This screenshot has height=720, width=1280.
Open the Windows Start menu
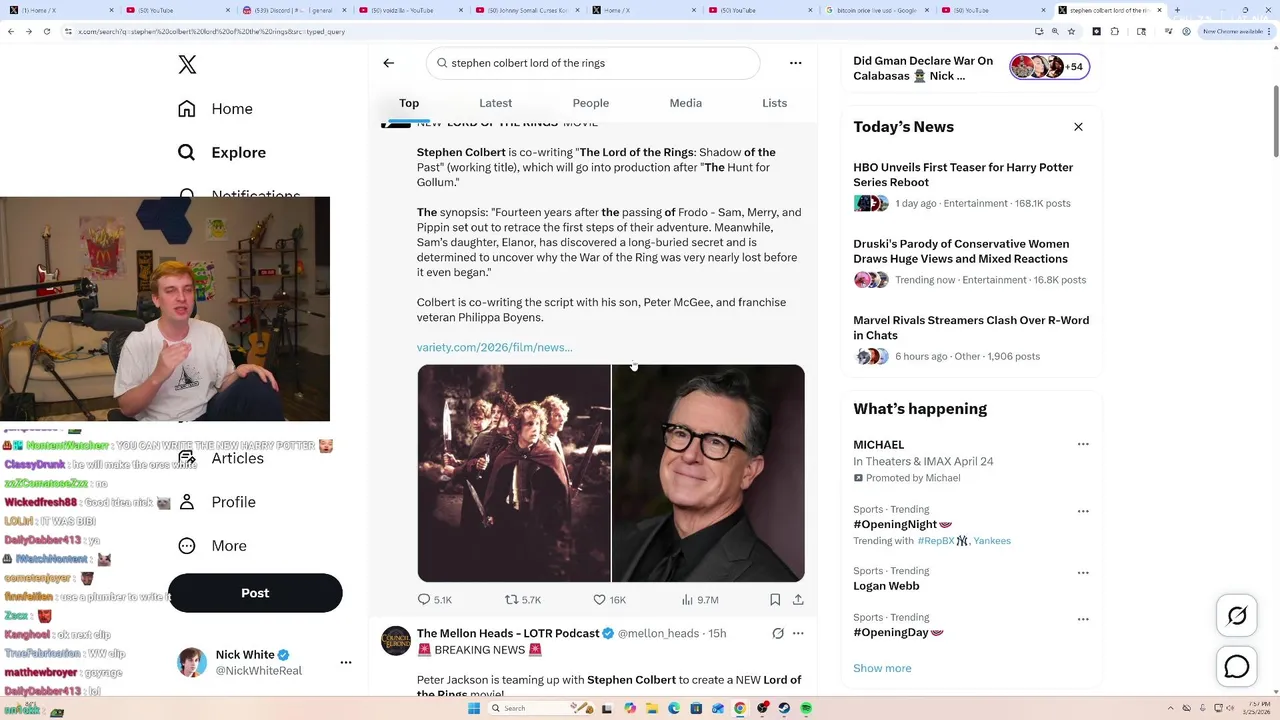pos(475,708)
